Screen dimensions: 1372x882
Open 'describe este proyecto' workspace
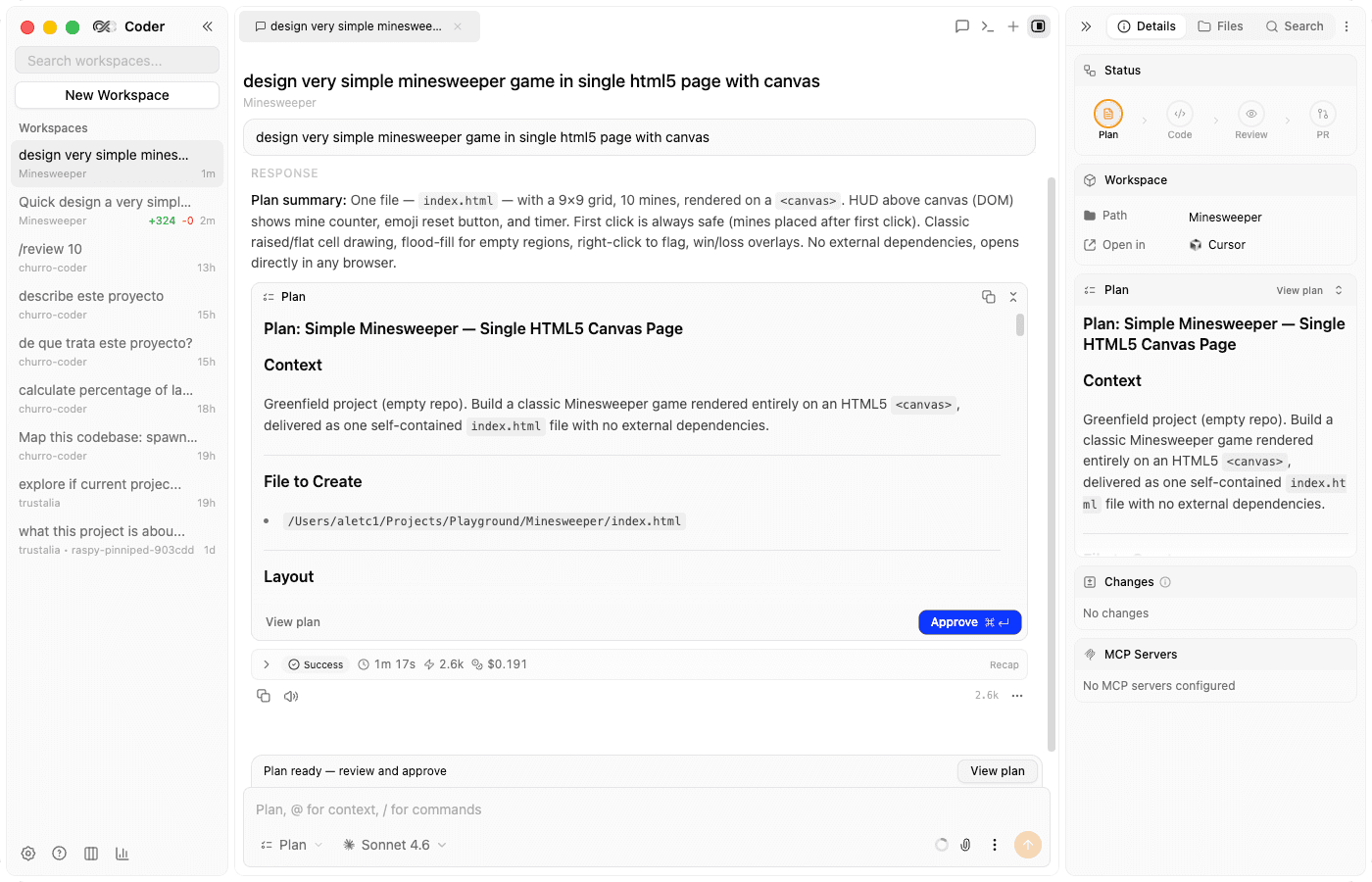click(118, 305)
